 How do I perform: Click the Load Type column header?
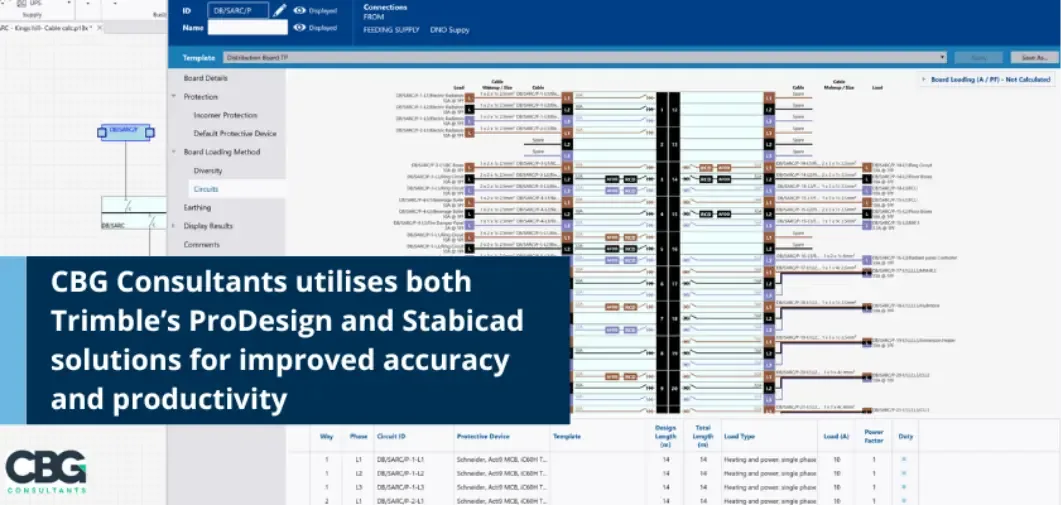[x=739, y=437]
